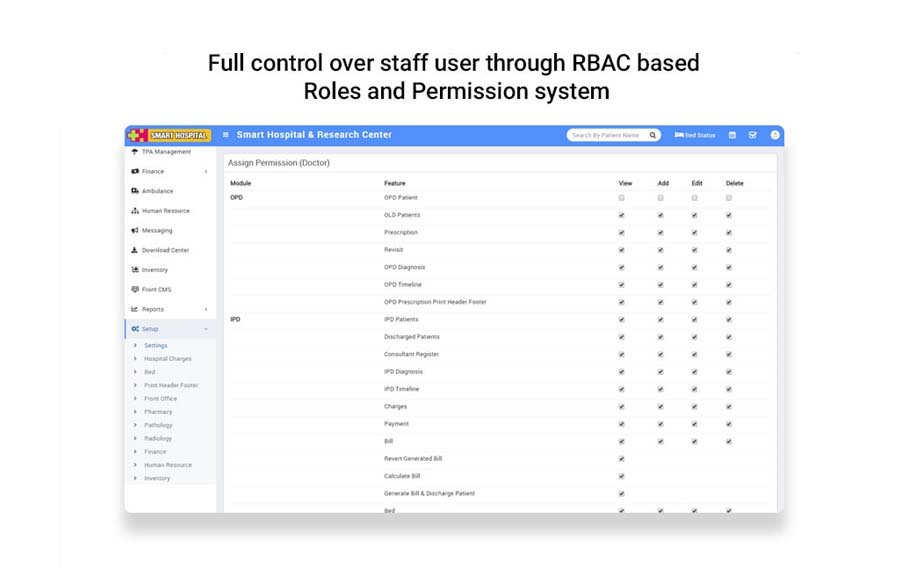
Task: Click the user profile avatar
Action: click(x=774, y=135)
